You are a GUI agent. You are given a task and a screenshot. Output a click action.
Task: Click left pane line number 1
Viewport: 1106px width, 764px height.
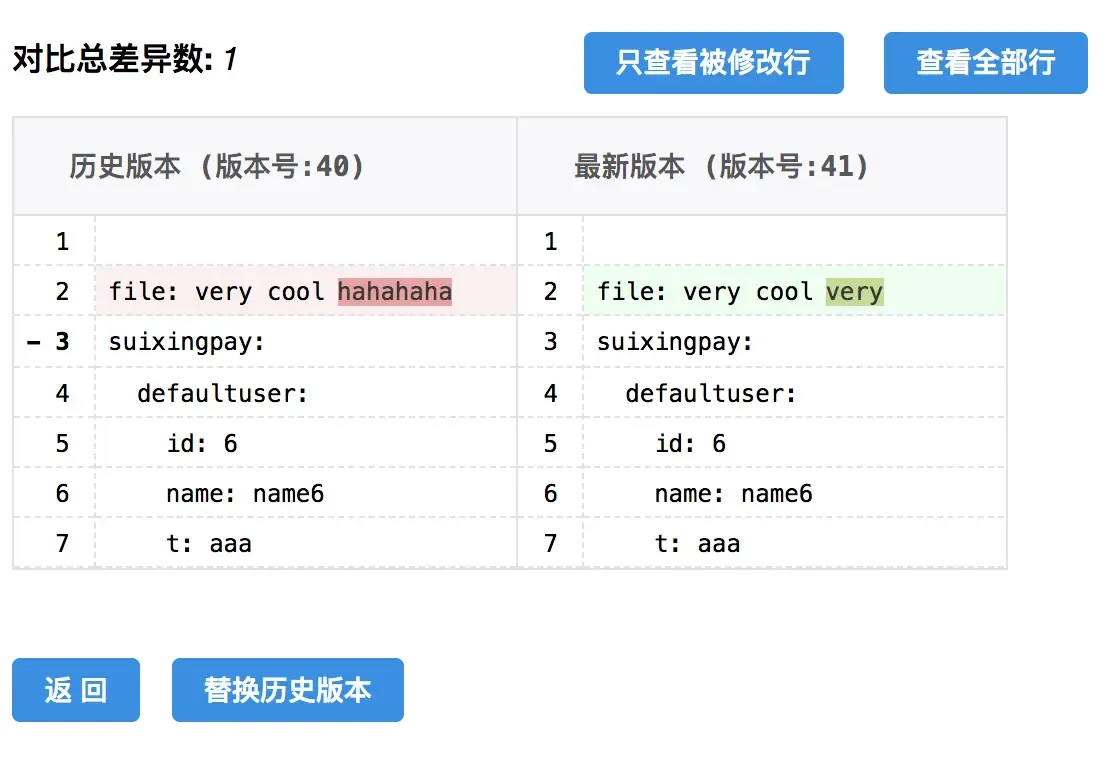pyautogui.click(x=62, y=242)
